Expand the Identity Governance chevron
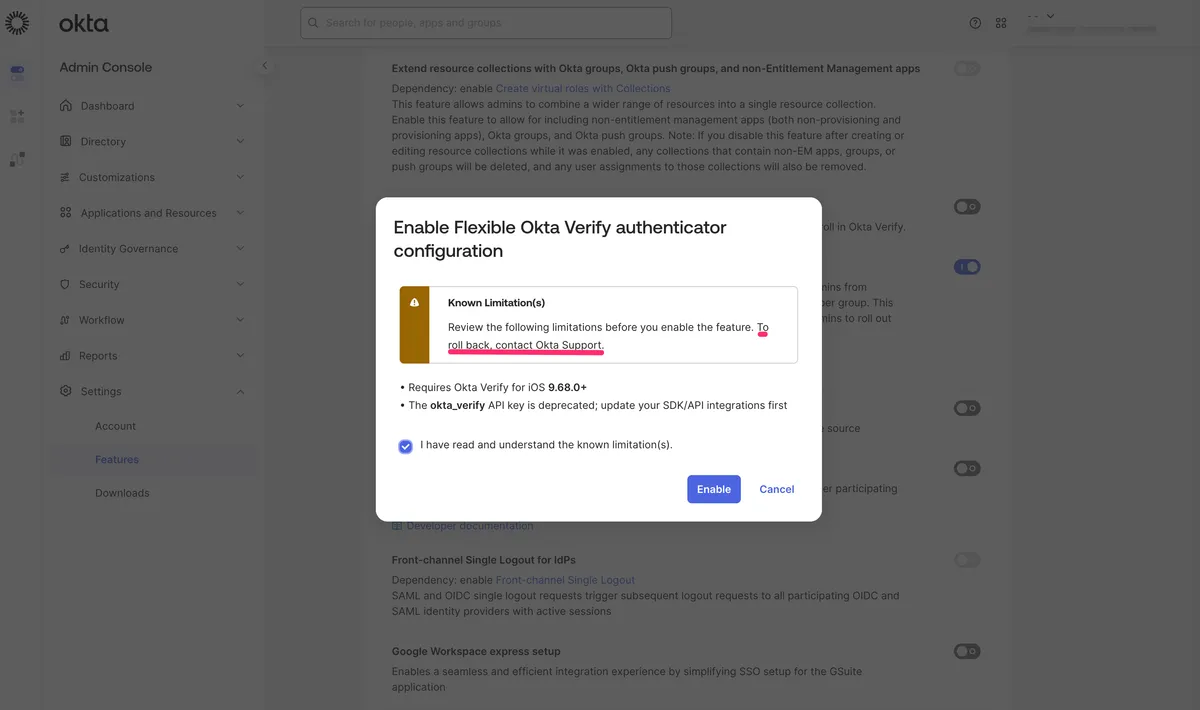 240,248
